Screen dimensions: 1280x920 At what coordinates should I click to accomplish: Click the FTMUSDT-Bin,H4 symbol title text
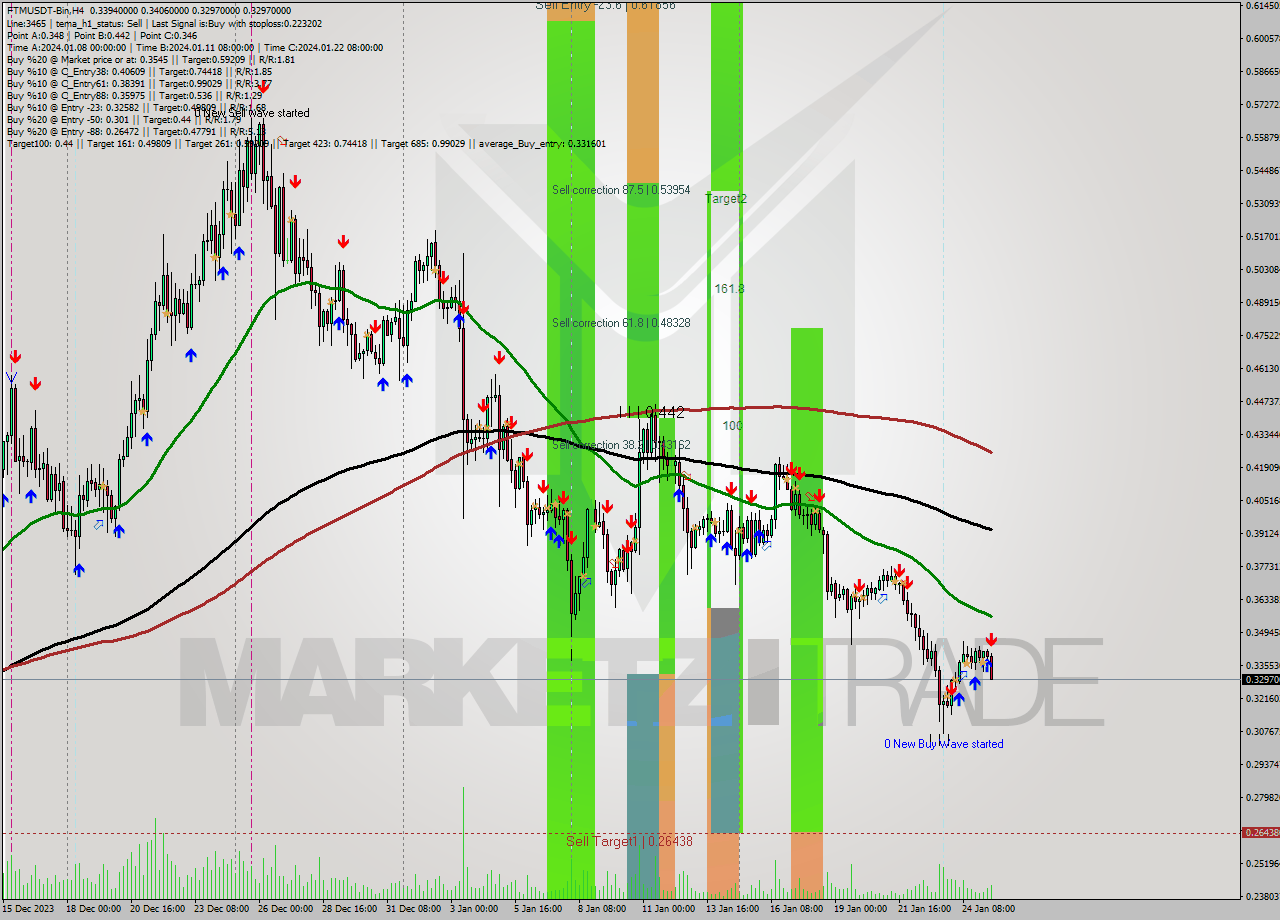[46, 10]
